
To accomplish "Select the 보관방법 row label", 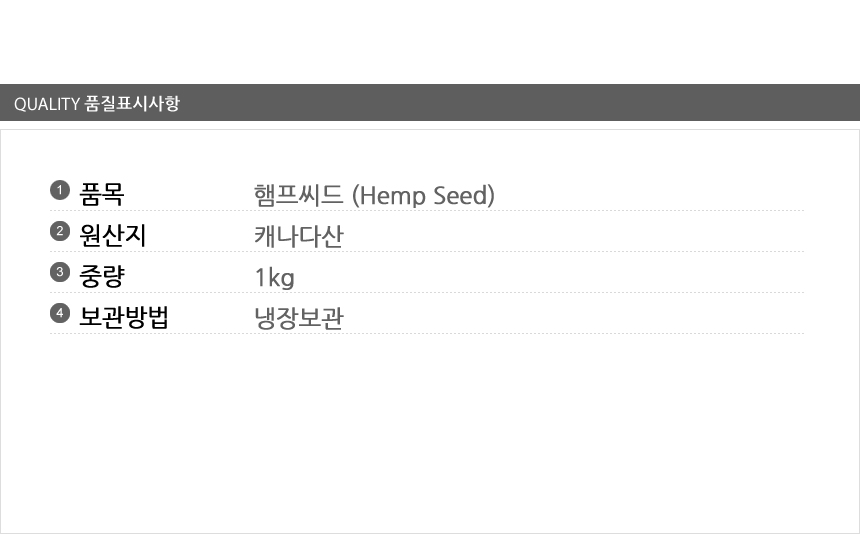I will [x=124, y=317].
